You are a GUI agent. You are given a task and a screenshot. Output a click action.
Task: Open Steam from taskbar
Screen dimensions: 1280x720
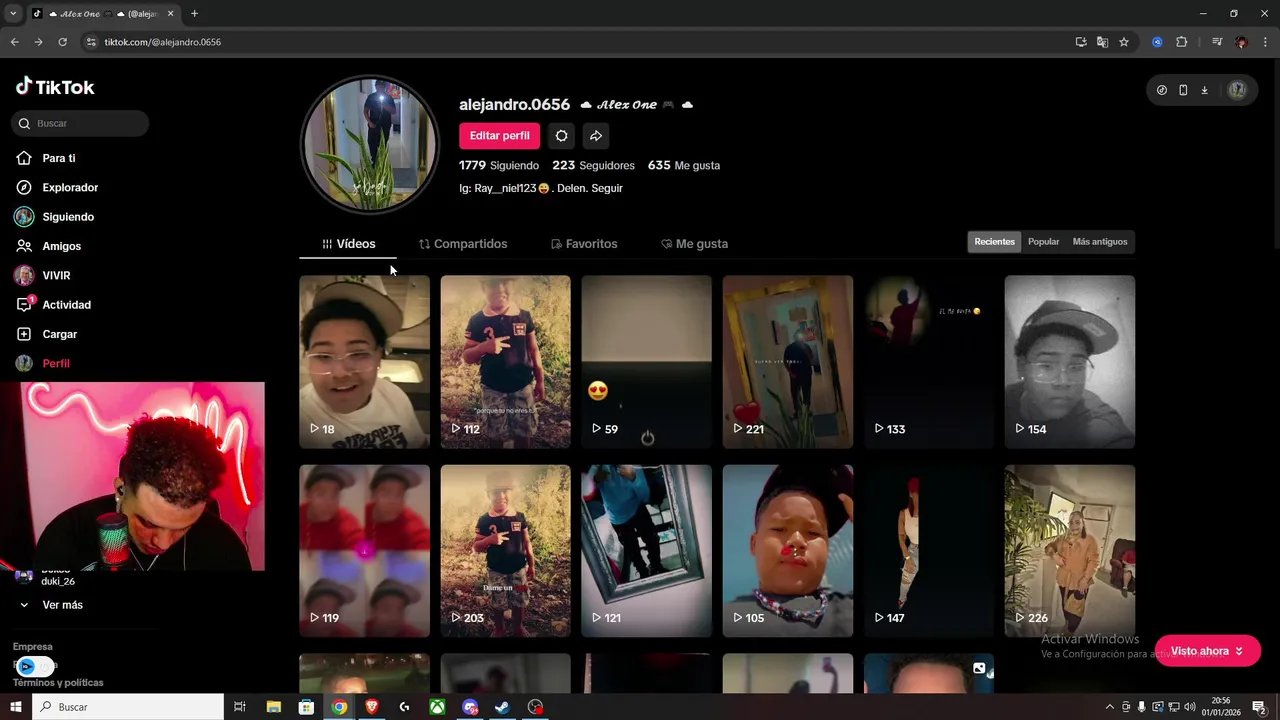tap(503, 707)
